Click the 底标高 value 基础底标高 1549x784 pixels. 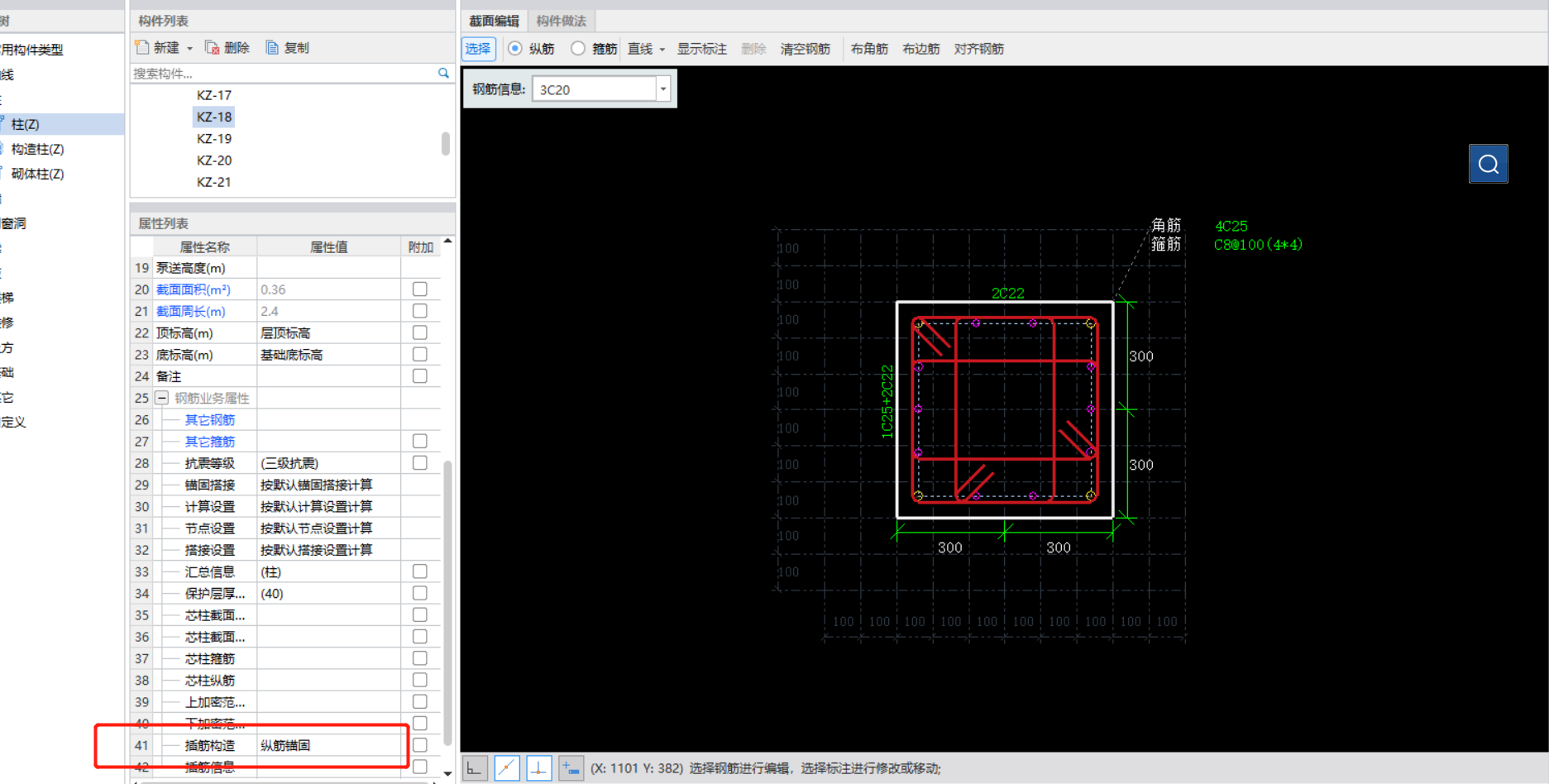point(292,354)
